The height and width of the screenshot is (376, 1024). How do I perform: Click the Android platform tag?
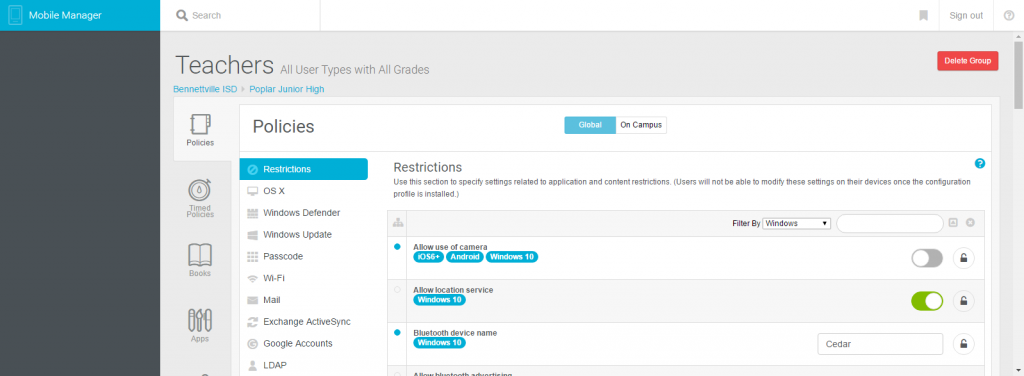coord(464,257)
